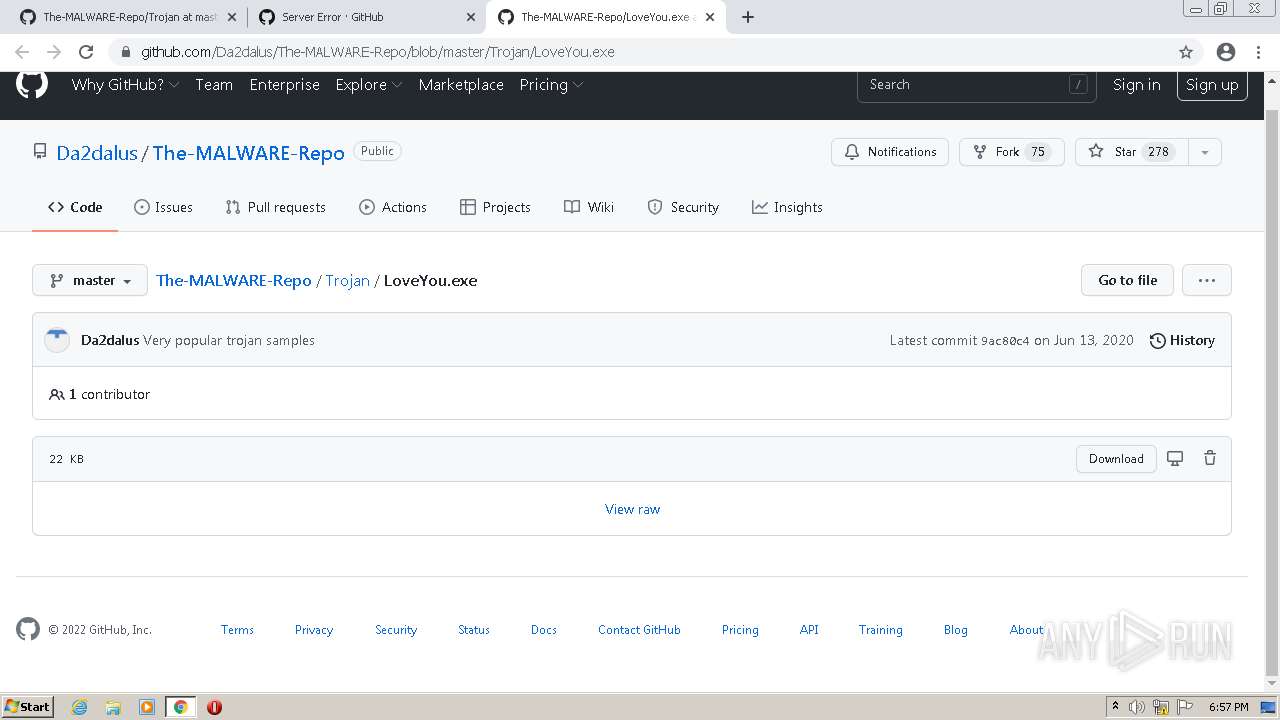Click the volume speaker tray icon
The image size is (1280, 720).
click(1137, 707)
